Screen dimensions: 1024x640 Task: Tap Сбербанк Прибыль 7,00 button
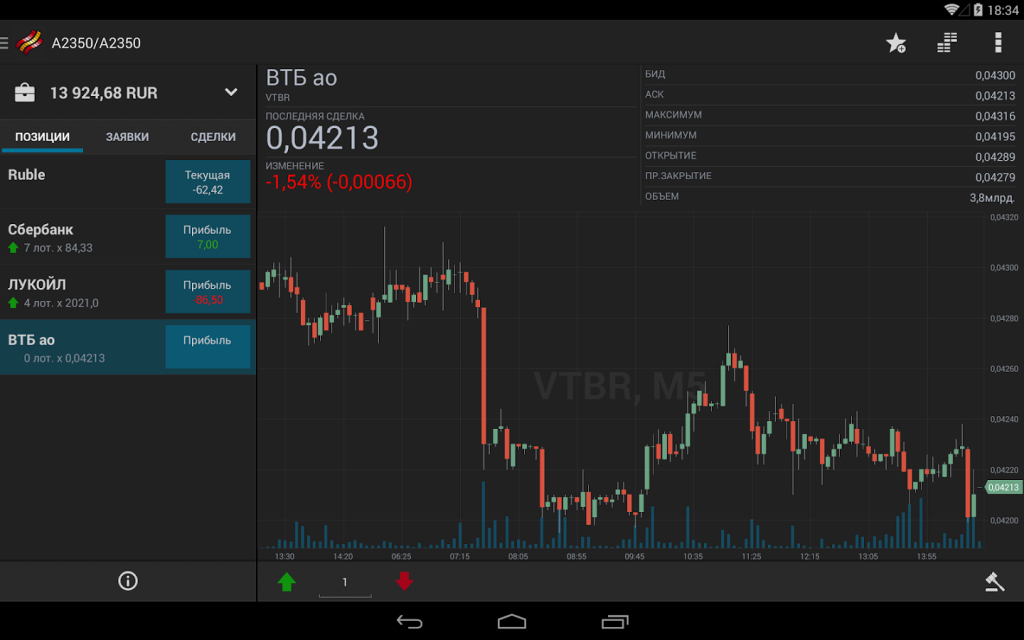(208, 237)
